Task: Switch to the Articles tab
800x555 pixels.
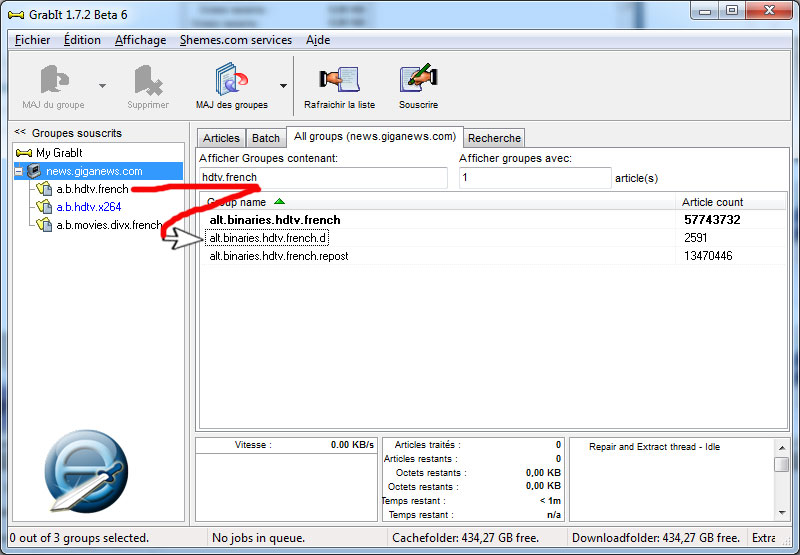Action: [x=221, y=138]
